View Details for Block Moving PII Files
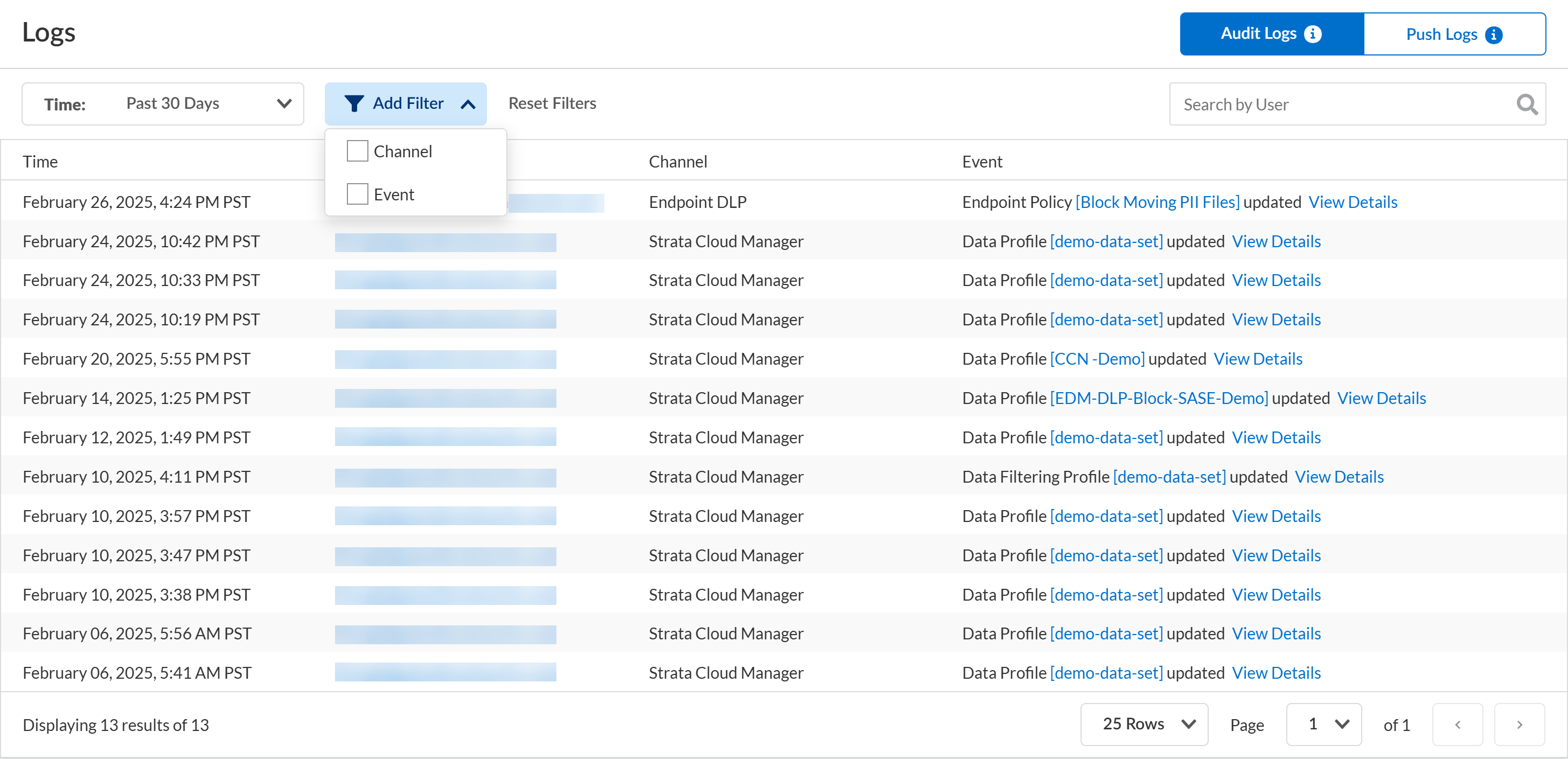Image resolution: width=1568 pixels, height=759 pixels. click(x=1353, y=202)
